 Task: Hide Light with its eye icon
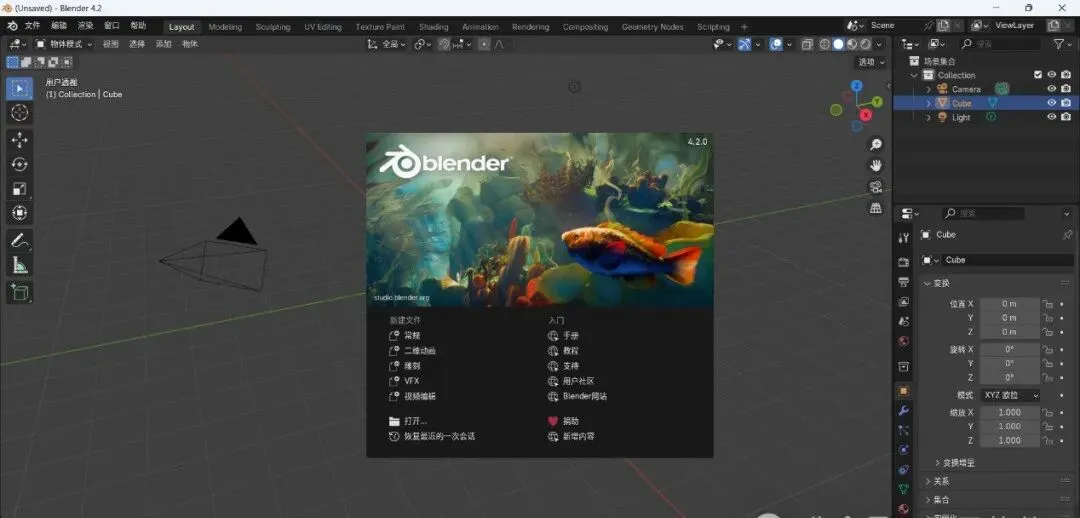1052,117
